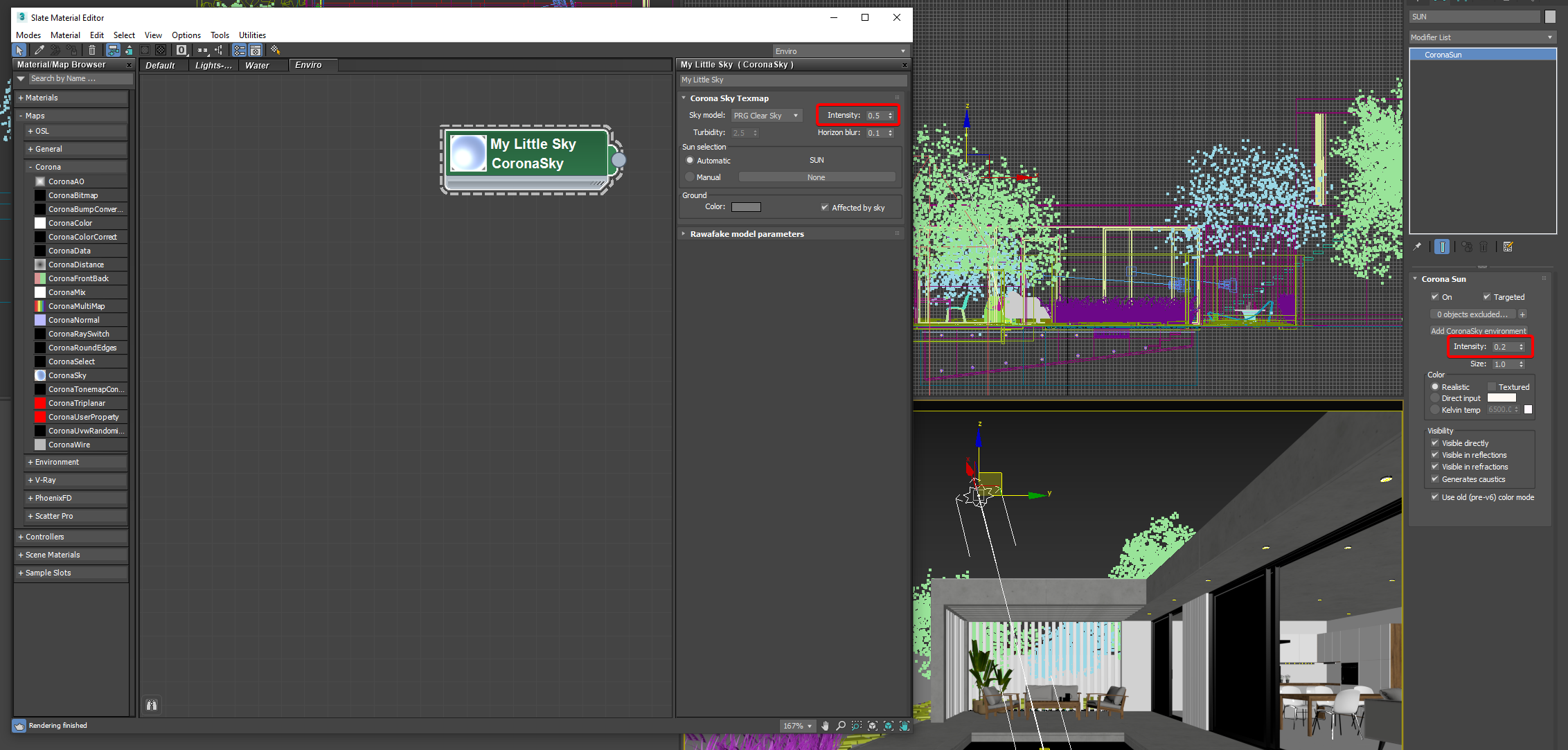The height and width of the screenshot is (750, 1568).
Task: Open the Enviro view dropdown in Slate toolbar
Action: point(840,51)
